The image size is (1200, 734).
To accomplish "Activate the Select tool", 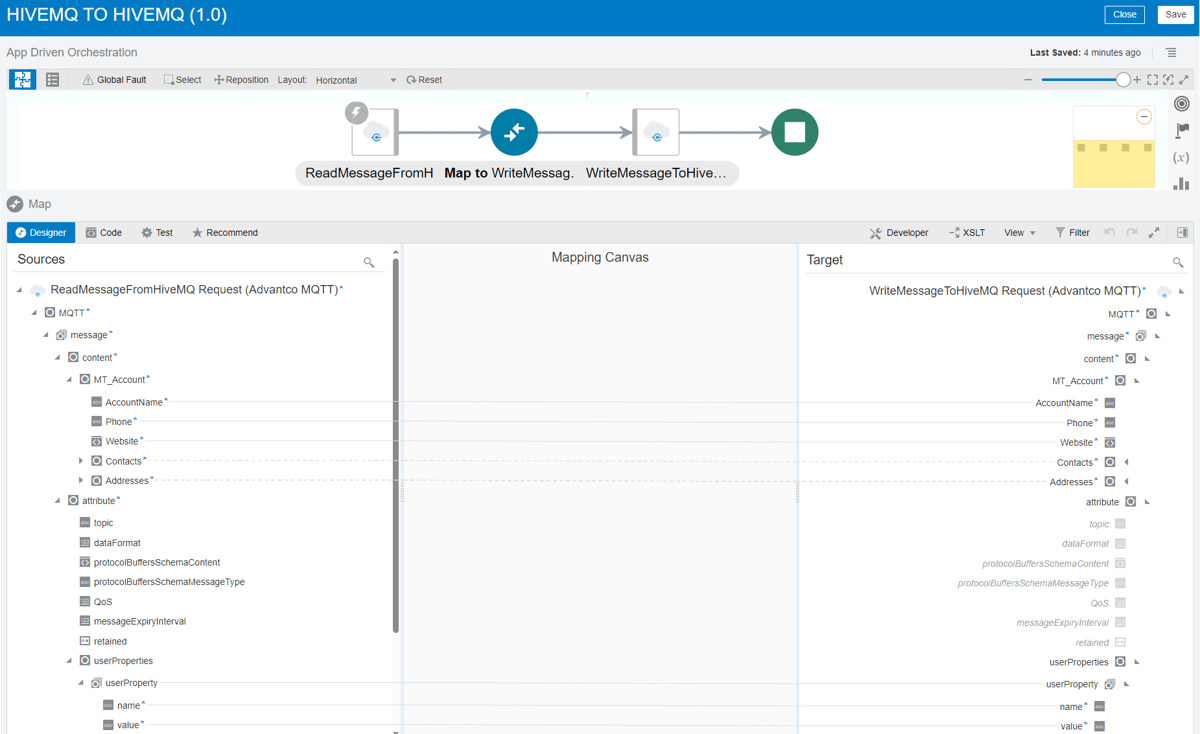I will (182, 80).
